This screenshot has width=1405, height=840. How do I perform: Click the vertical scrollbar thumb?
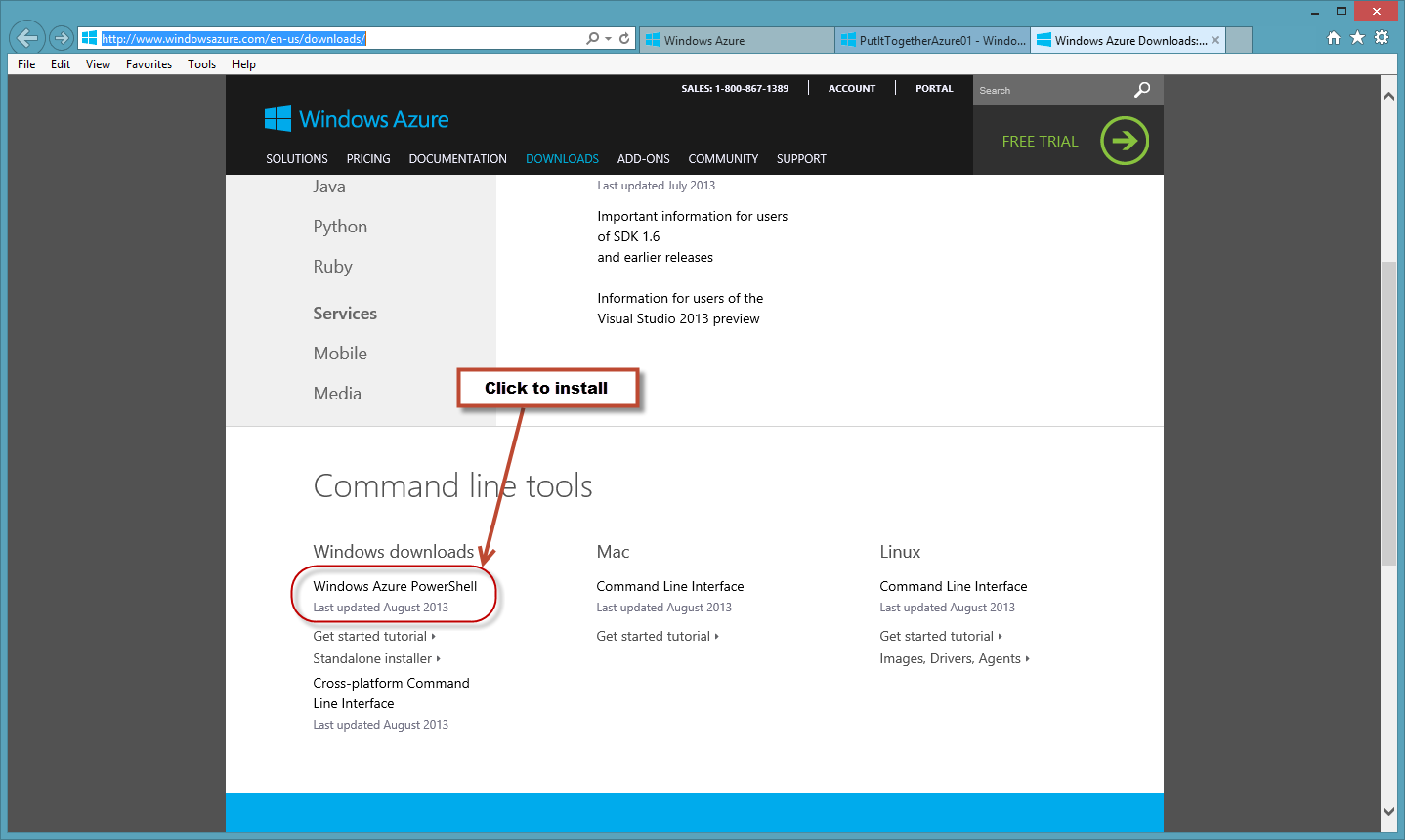[1388, 413]
